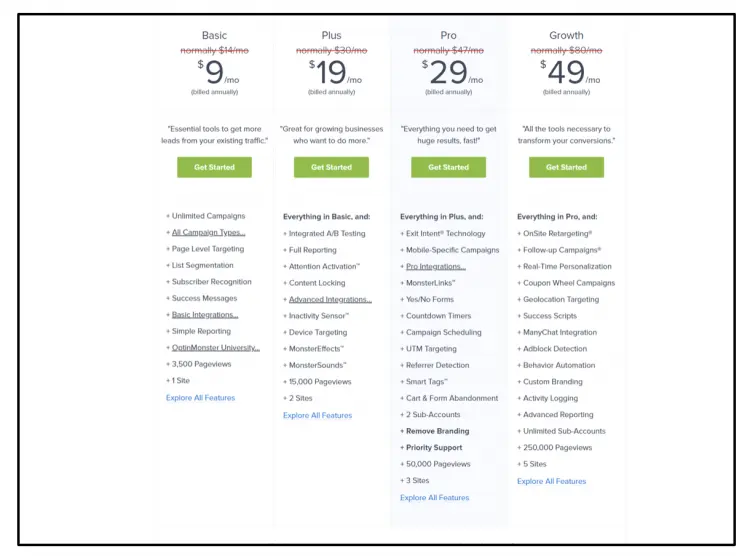Choose Get Started for Growth plan
Viewport: 750px width, 556px height.
[x=566, y=167]
